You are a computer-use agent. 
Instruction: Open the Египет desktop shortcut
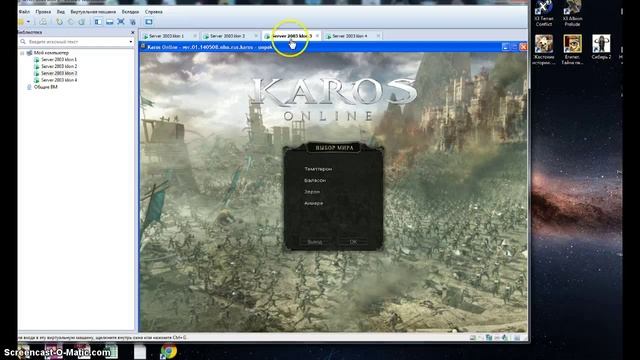point(572,50)
